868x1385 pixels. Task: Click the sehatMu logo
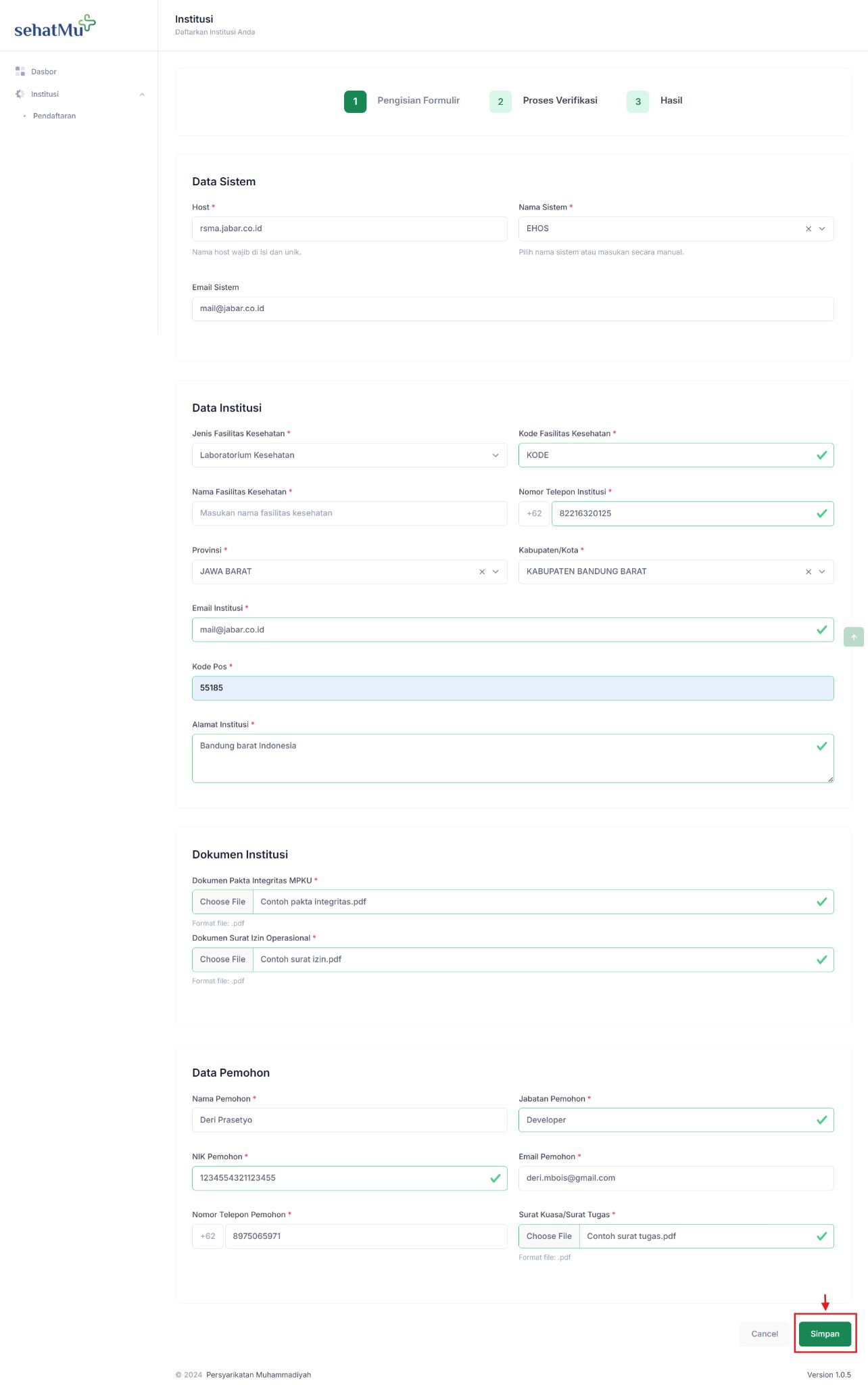click(x=55, y=26)
